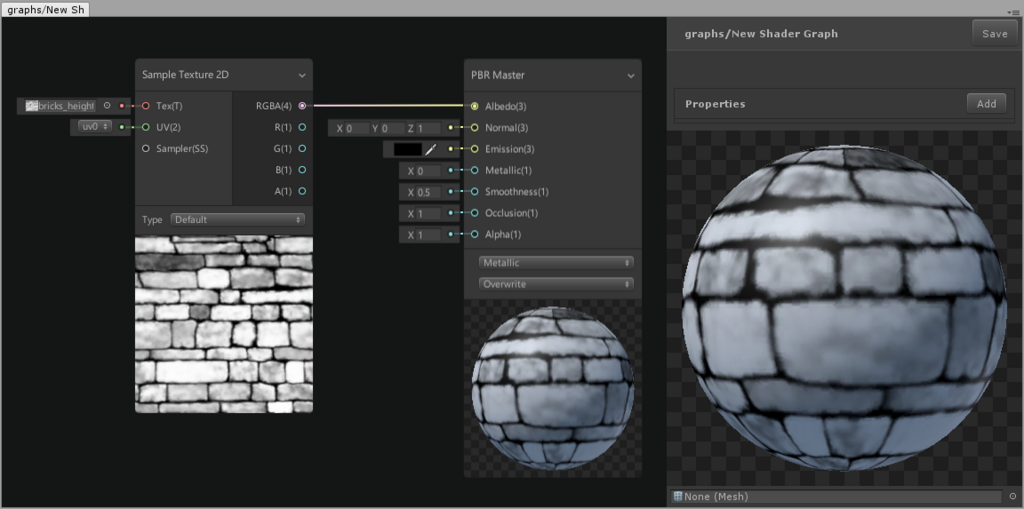1024x509 pixels.
Task: Click the Smoothness(1) input port
Action: (474, 192)
